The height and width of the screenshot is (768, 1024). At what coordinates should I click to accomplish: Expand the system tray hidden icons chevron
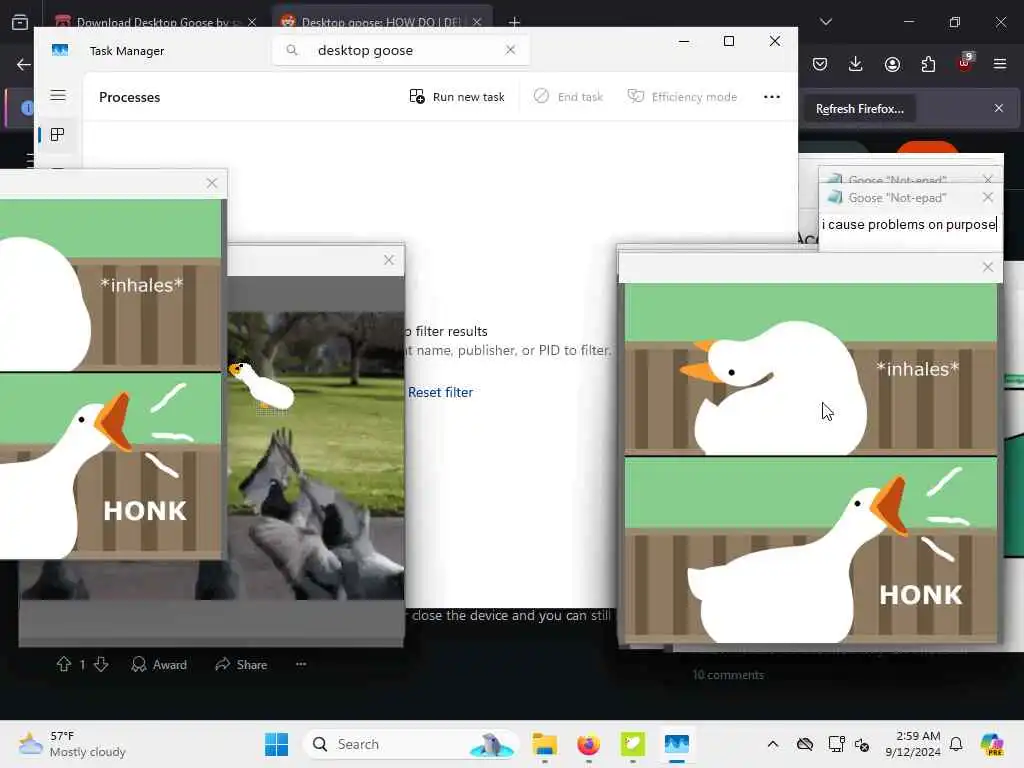click(x=773, y=744)
